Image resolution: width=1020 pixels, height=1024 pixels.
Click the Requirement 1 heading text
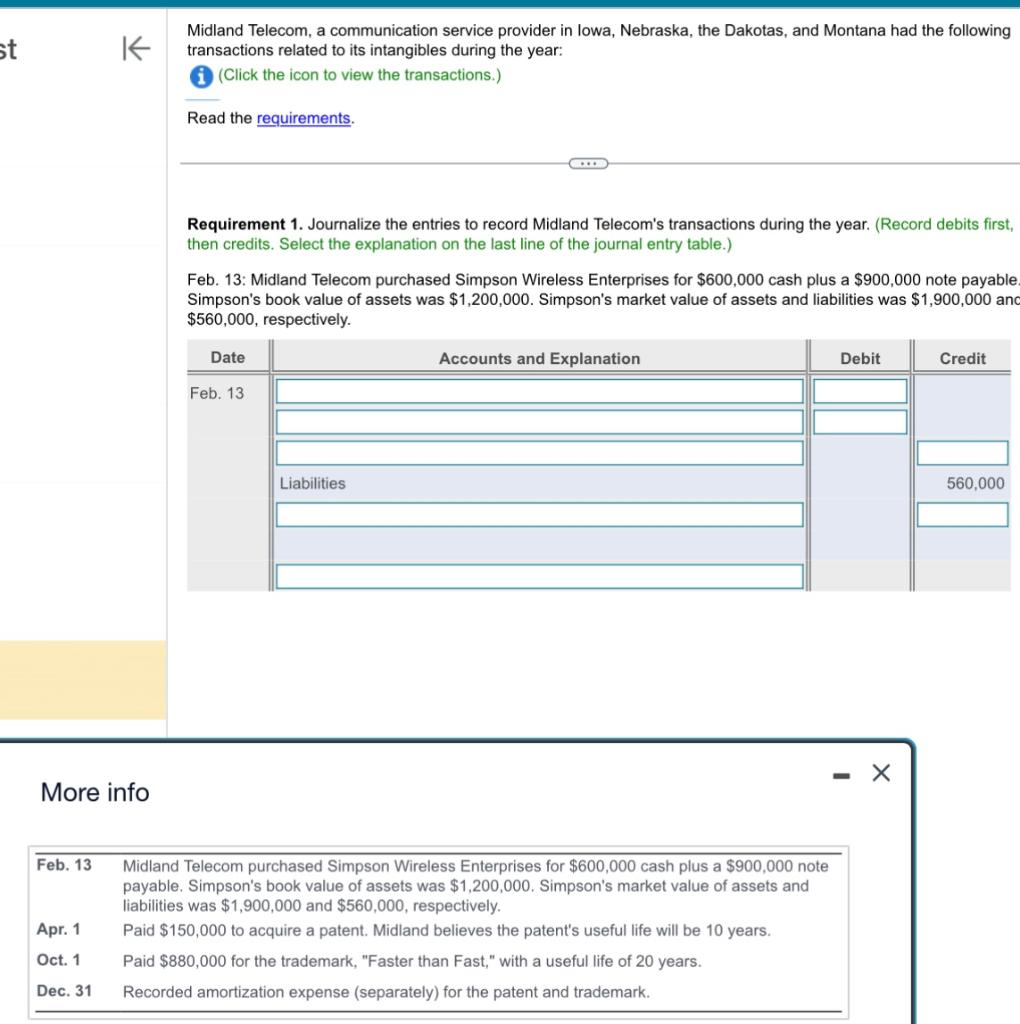pyautogui.click(x=245, y=224)
